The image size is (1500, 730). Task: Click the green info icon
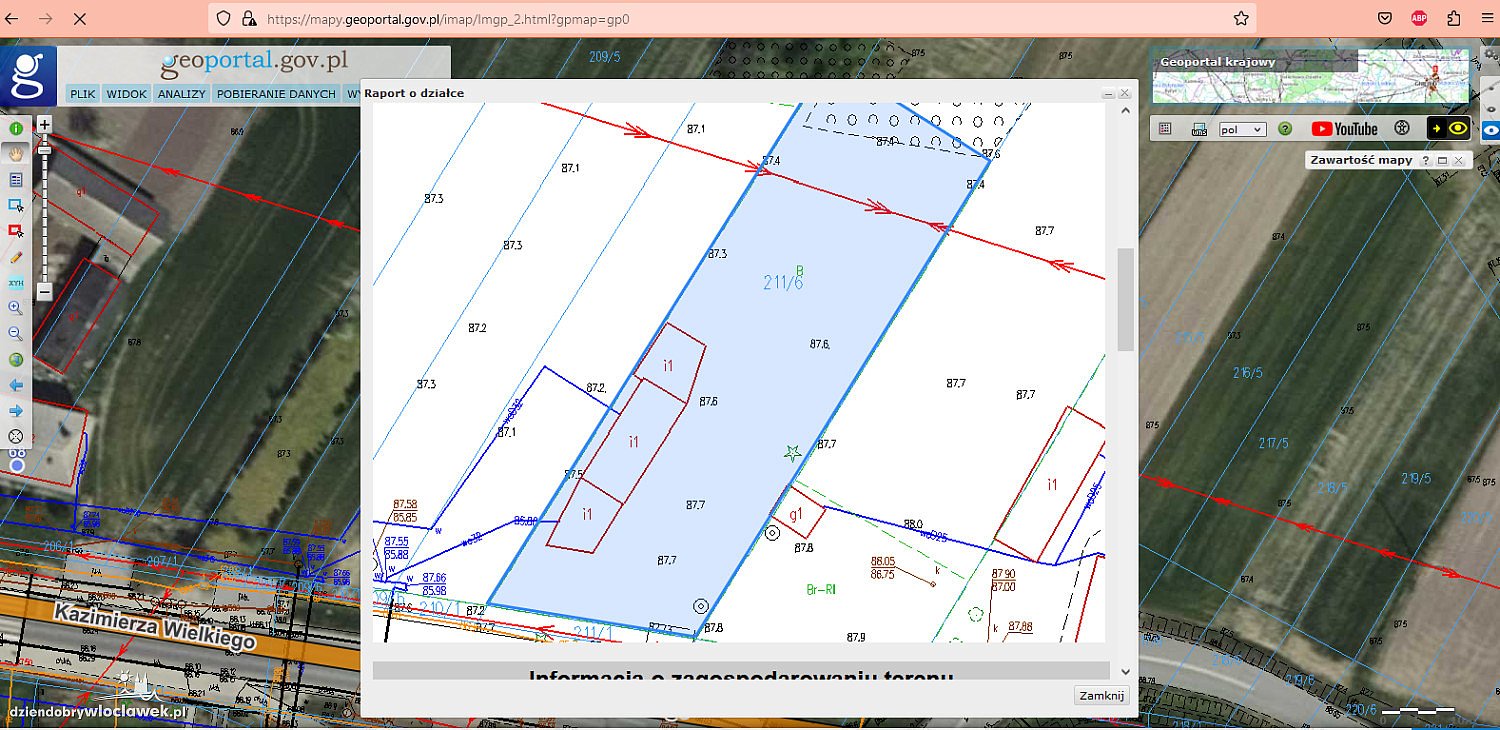[x=16, y=129]
